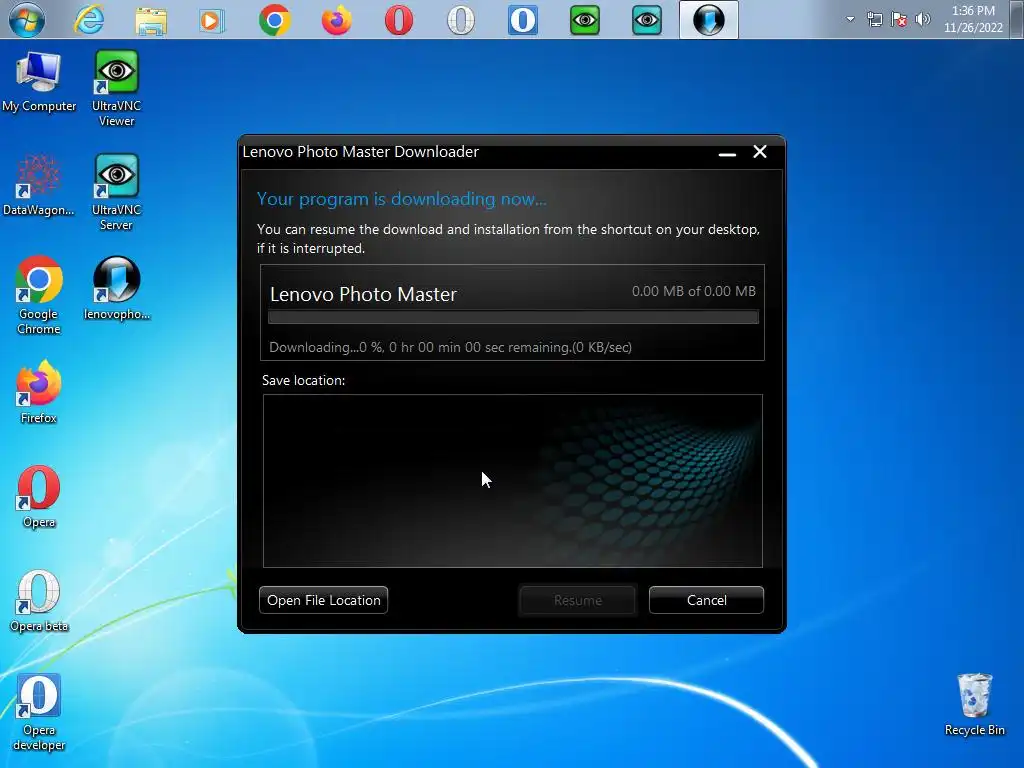
Task: Click the disabled Resume button
Action: point(577,600)
